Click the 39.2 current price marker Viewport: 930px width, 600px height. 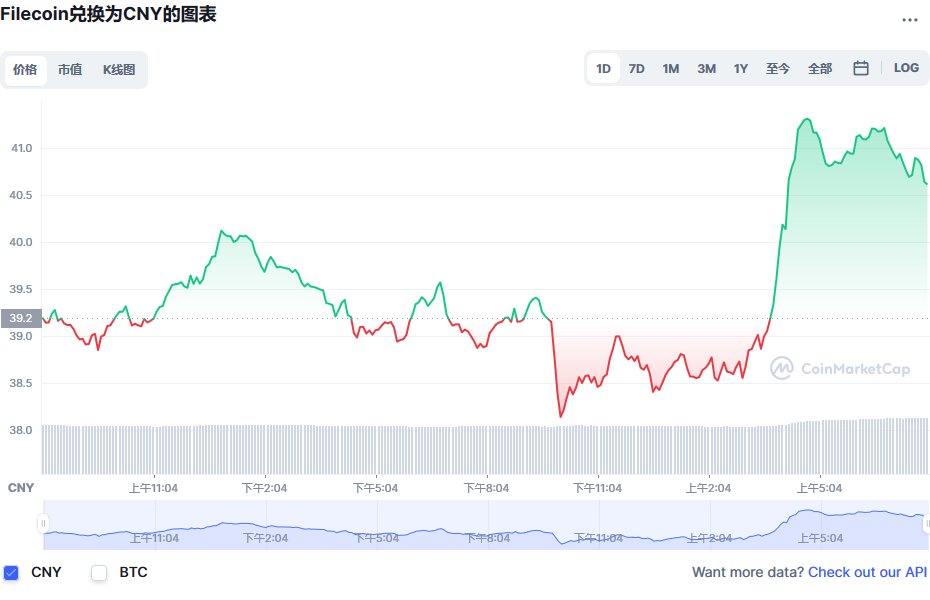tap(21, 318)
